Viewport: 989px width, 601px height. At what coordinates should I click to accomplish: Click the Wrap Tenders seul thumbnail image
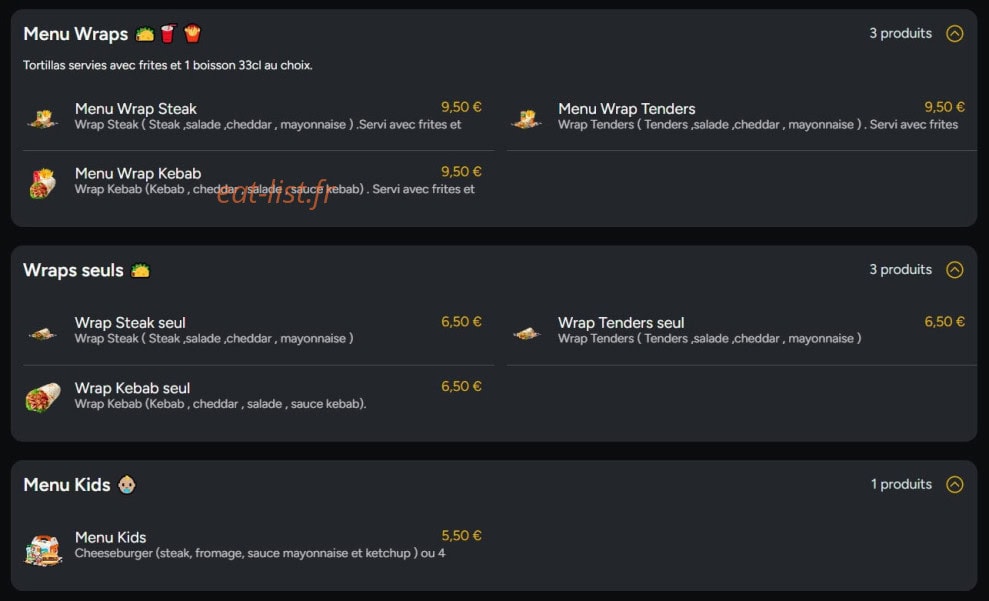point(527,333)
